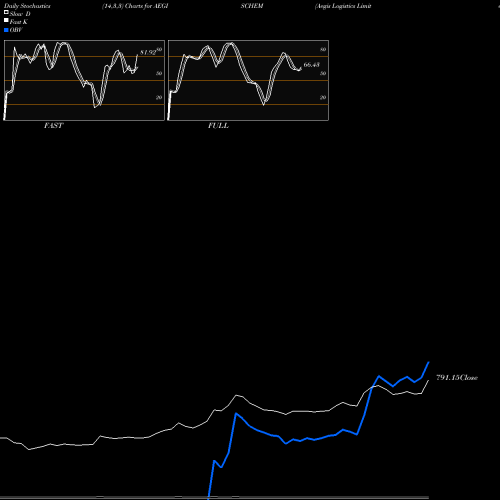Image resolution: width=500 pixels, height=500 pixels.
Task: Click the Slow D legend swatch
Action: pyautogui.click(x=6, y=12)
